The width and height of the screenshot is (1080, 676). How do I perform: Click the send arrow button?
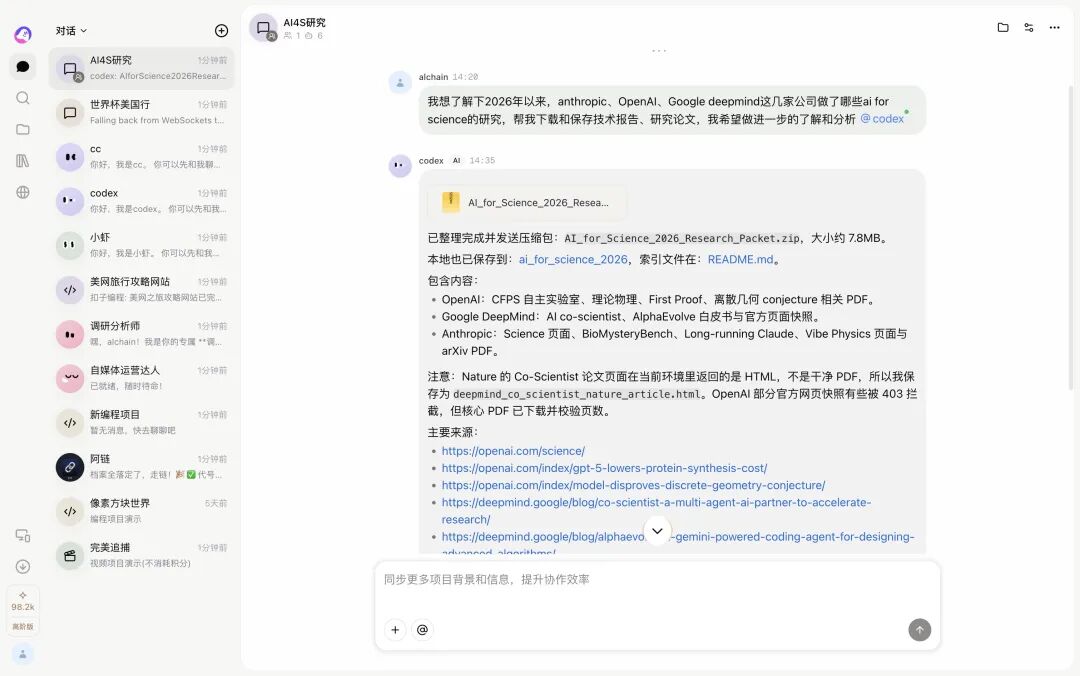tap(920, 630)
